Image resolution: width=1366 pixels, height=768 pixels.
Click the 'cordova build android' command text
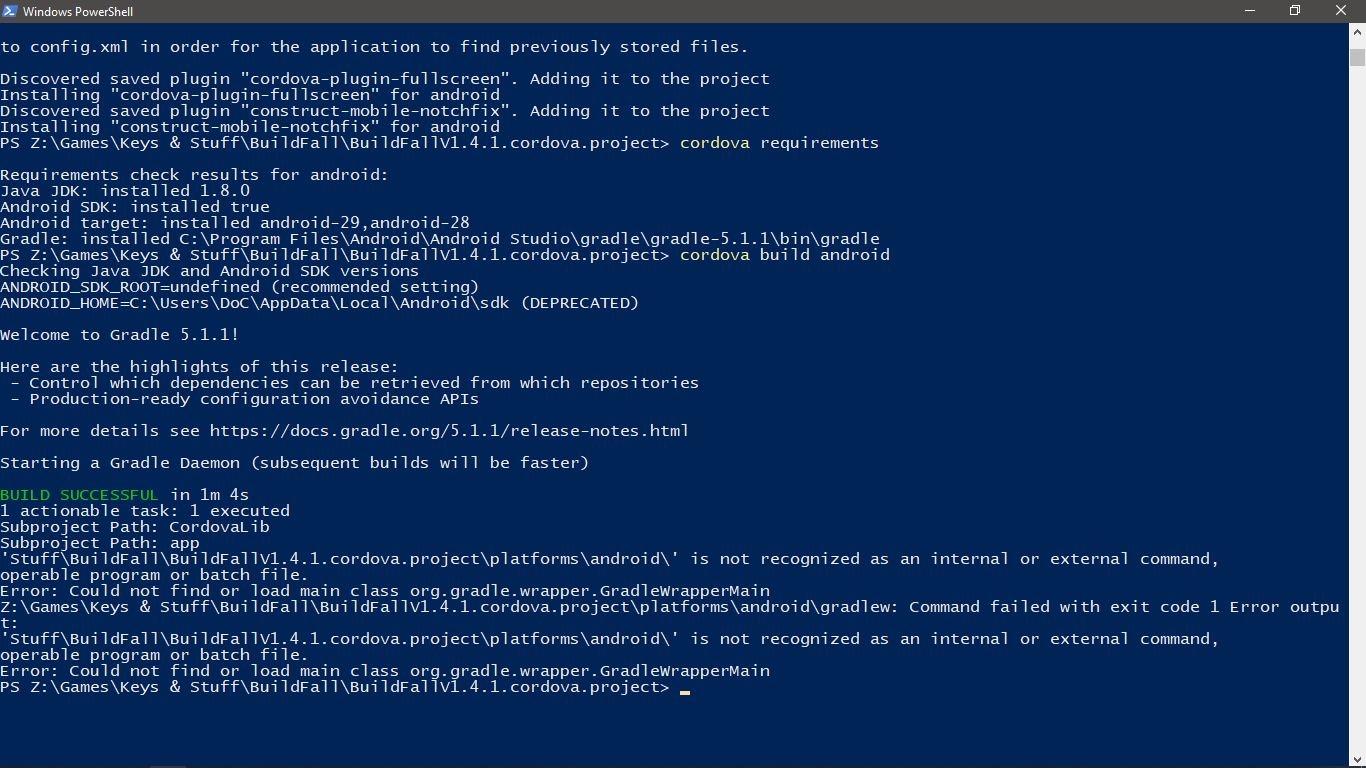click(784, 255)
